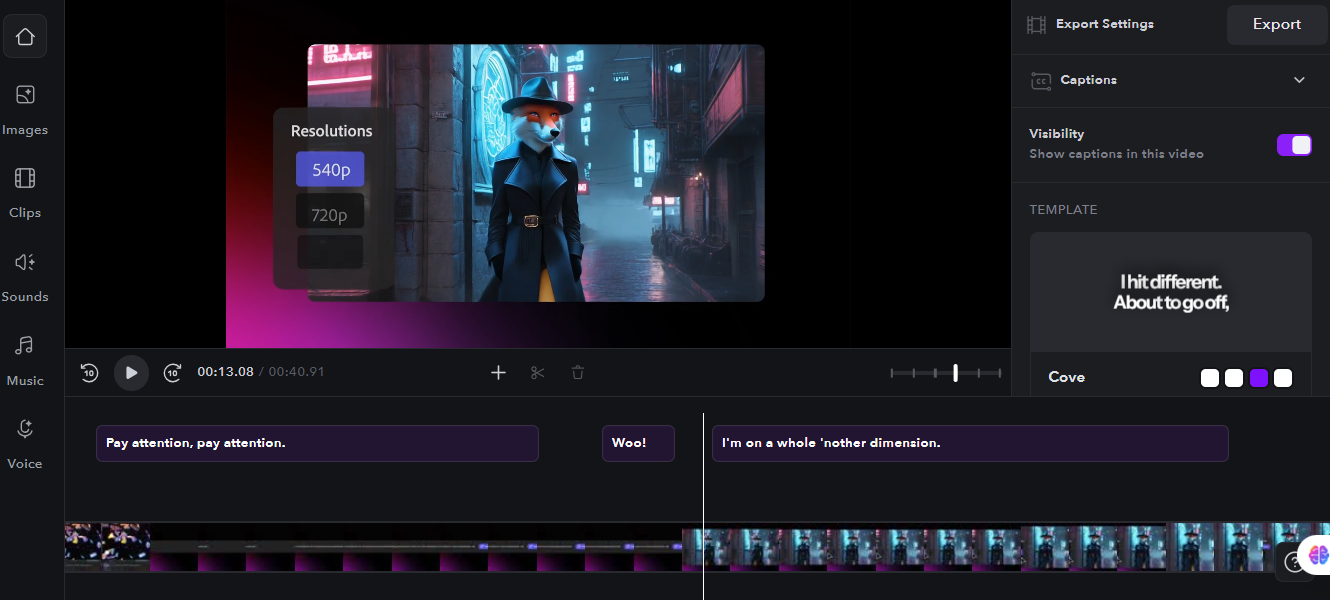Rewind 10 seconds

pos(89,373)
